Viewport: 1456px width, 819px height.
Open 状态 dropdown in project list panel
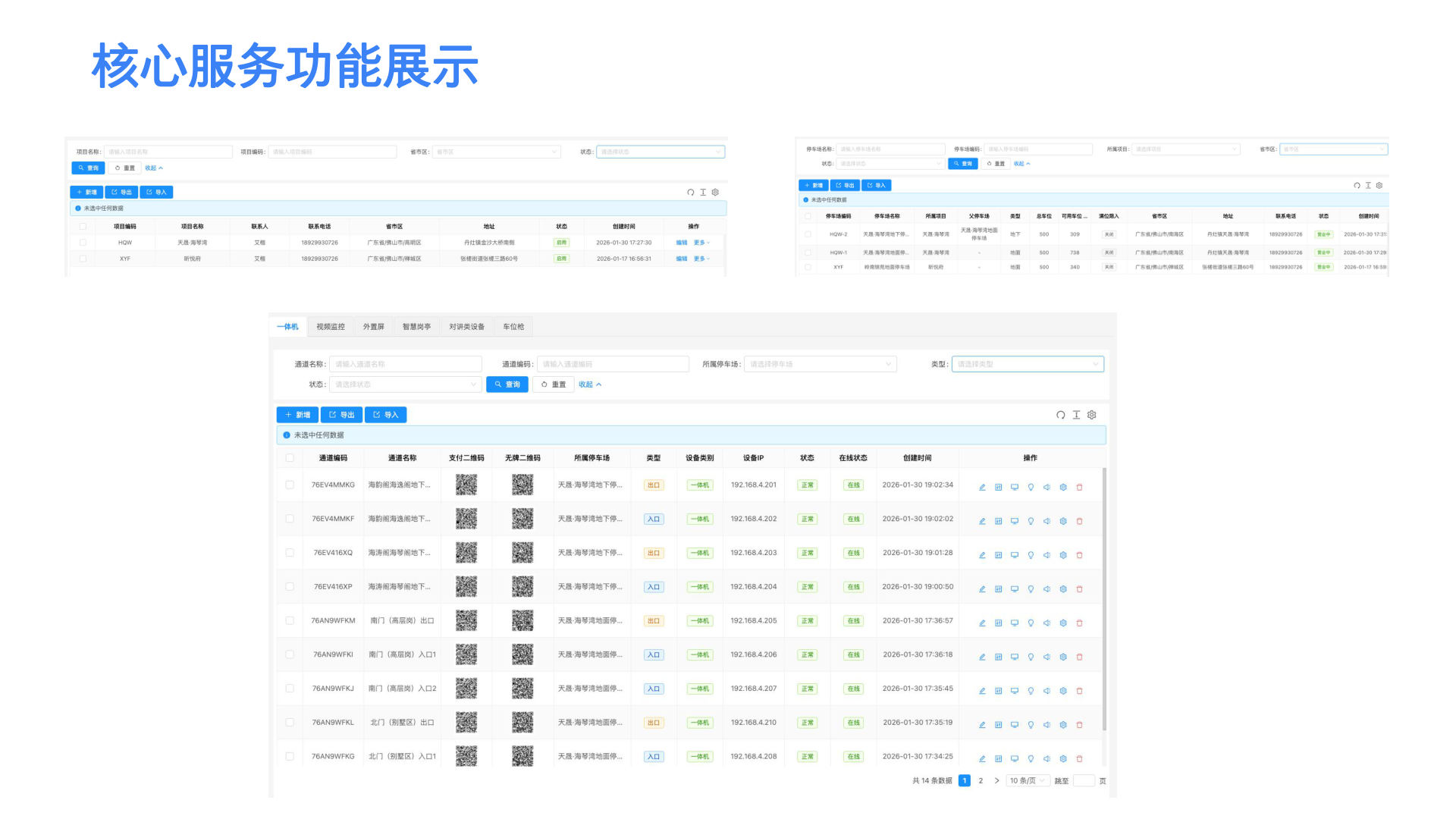pyautogui.click(x=661, y=152)
